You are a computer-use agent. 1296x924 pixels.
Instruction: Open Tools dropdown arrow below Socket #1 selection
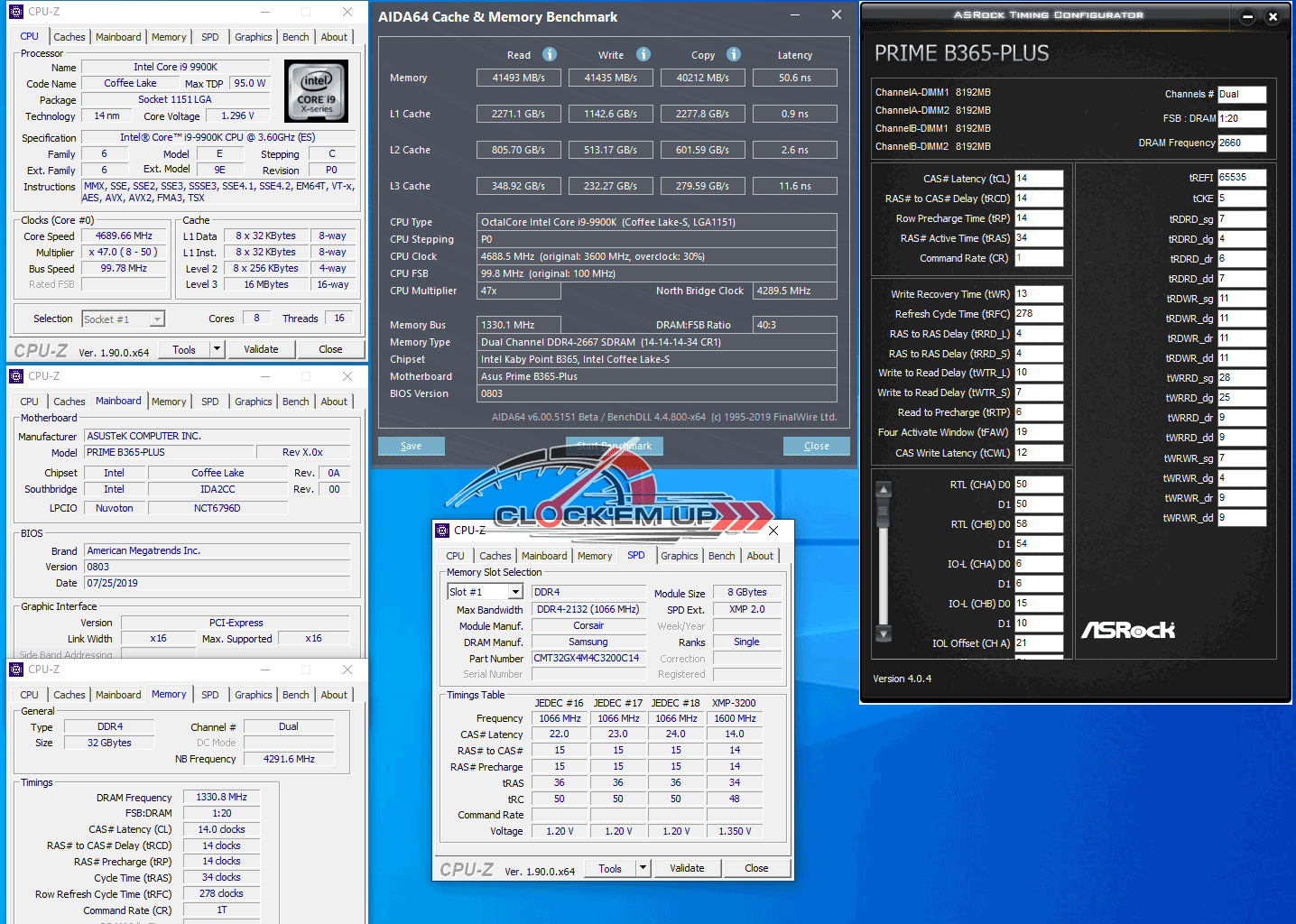point(217,349)
